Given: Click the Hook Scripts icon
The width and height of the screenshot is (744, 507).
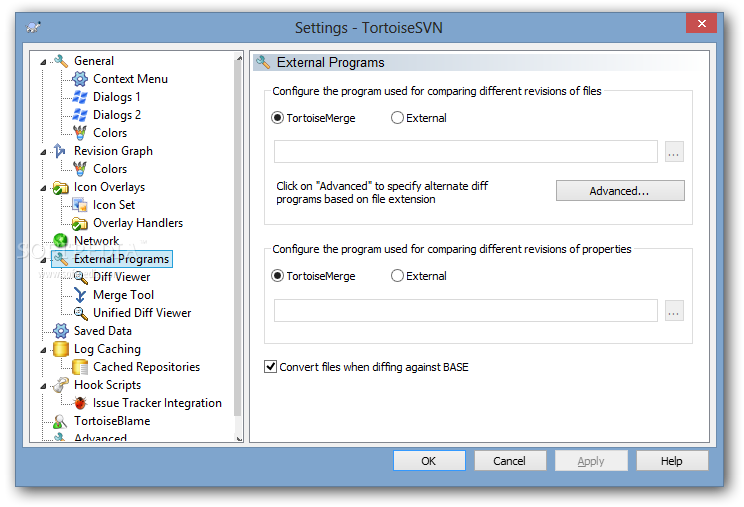Looking at the screenshot, I should coord(61,385).
